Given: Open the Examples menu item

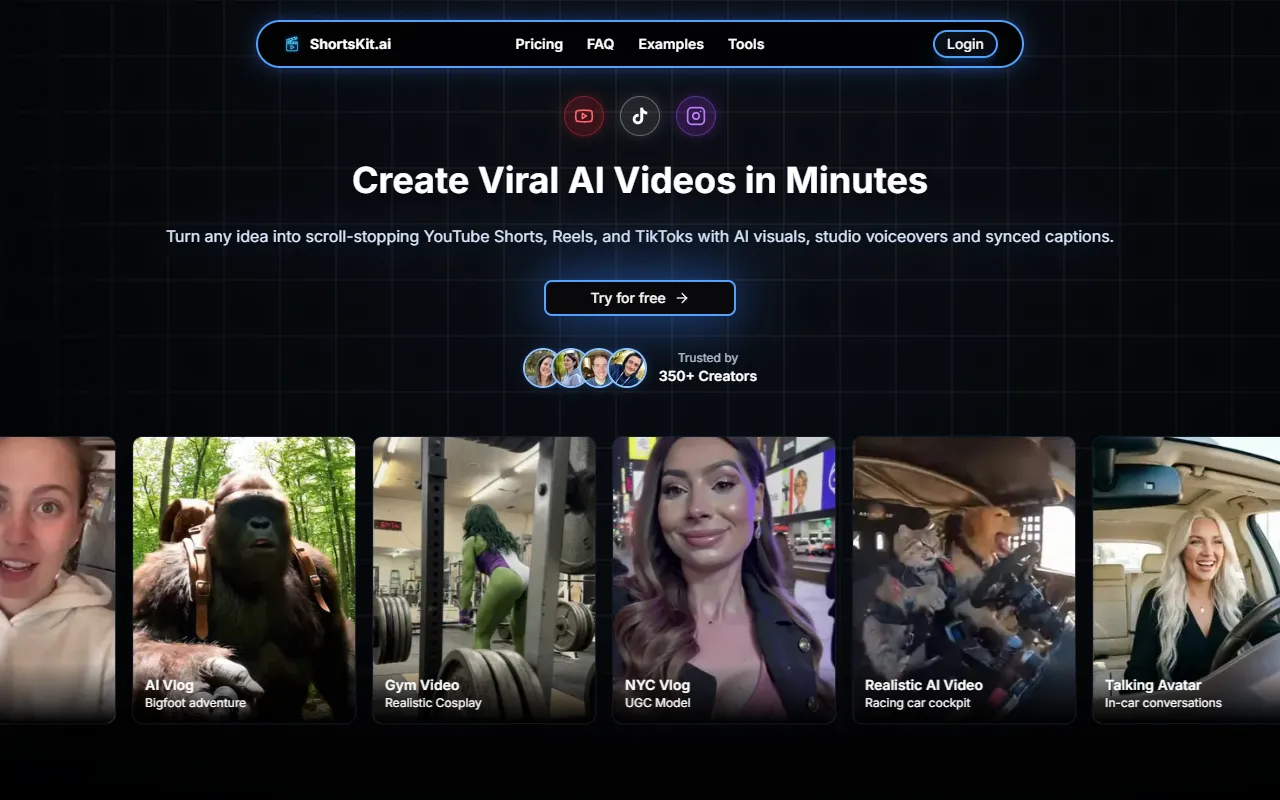Looking at the screenshot, I should pos(671,44).
